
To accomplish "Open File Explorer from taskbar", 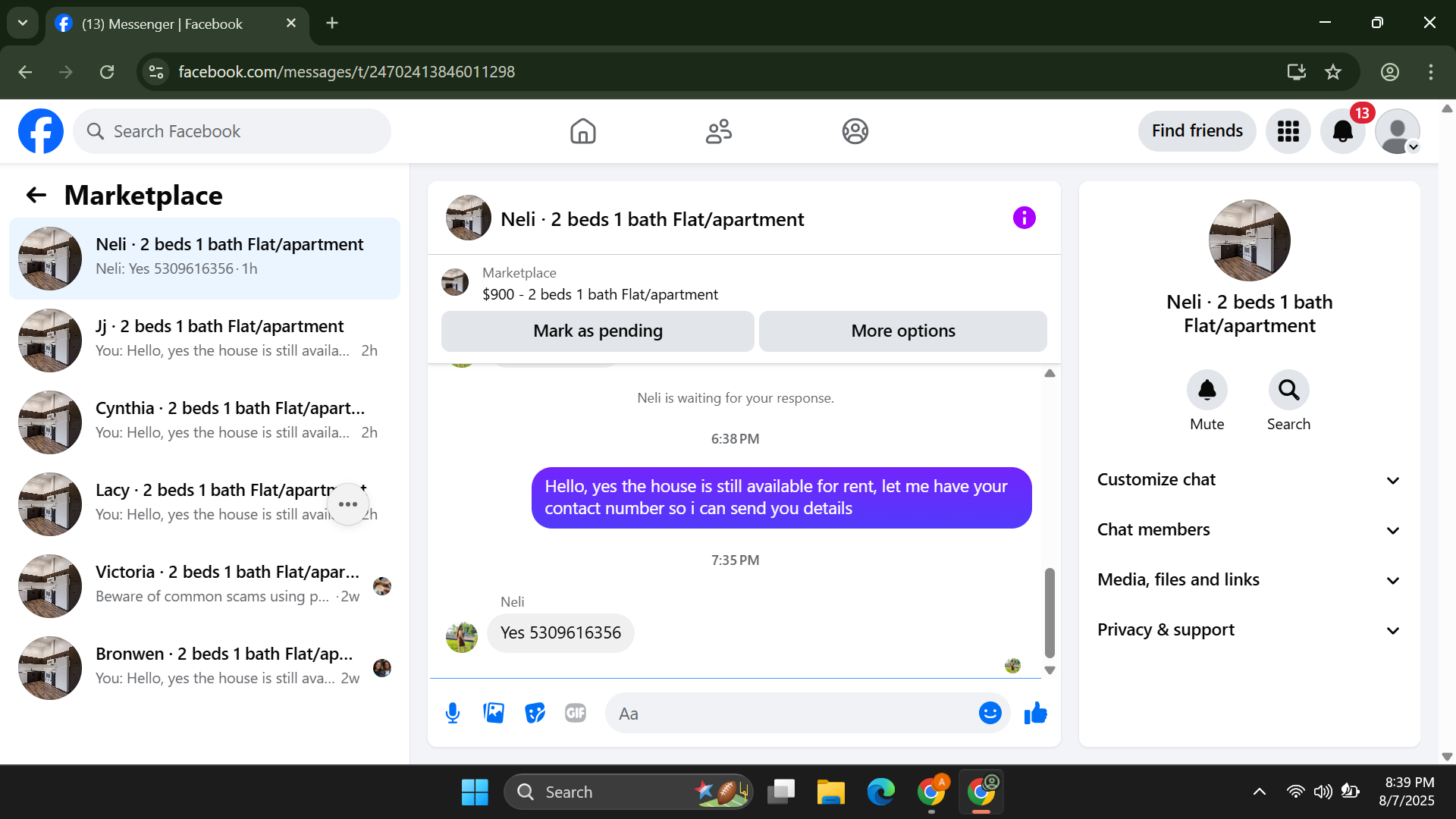I will 830,792.
